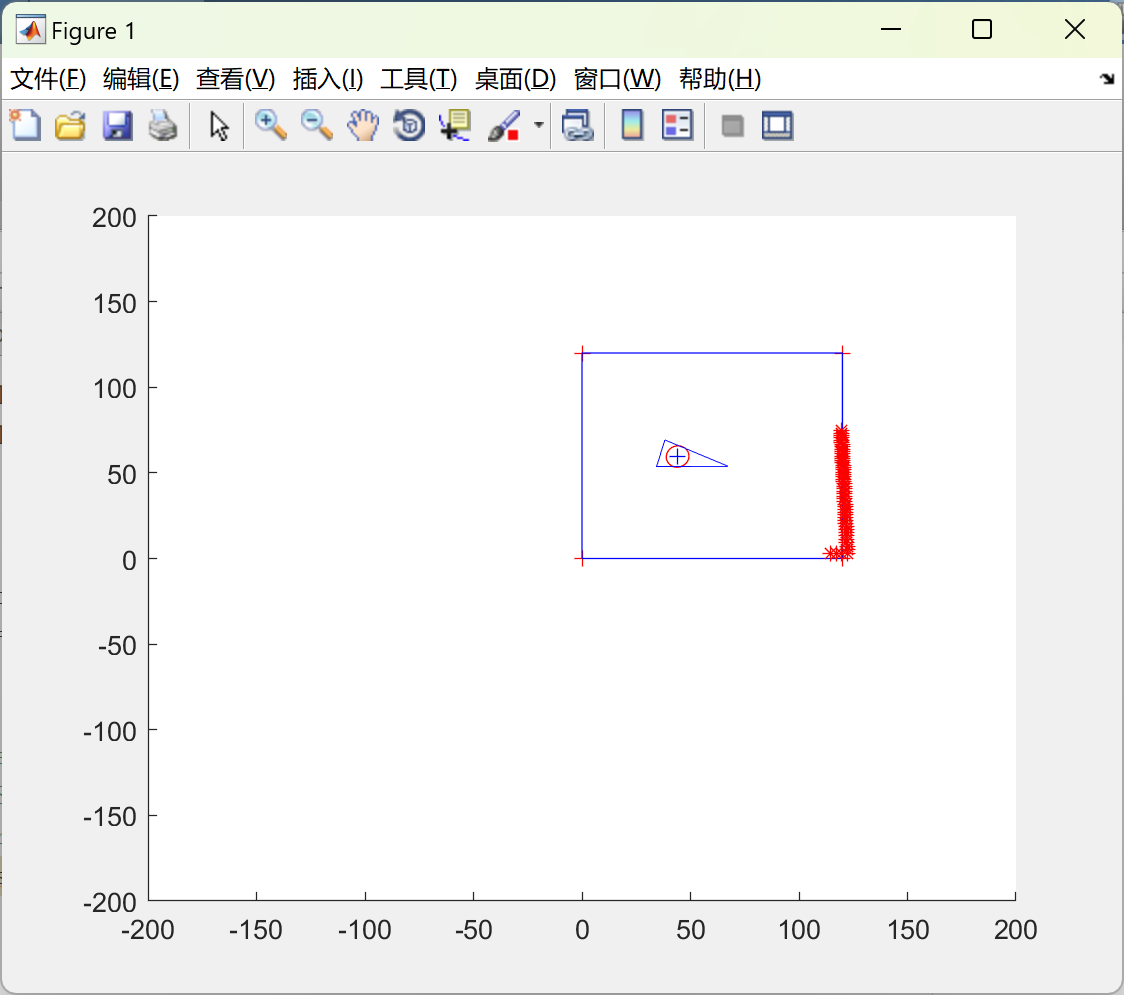The height and width of the screenshot is (995, 1124).
Task: Click the dock figure arrow at menu bar right
Action: click(x=1108, y=79)
